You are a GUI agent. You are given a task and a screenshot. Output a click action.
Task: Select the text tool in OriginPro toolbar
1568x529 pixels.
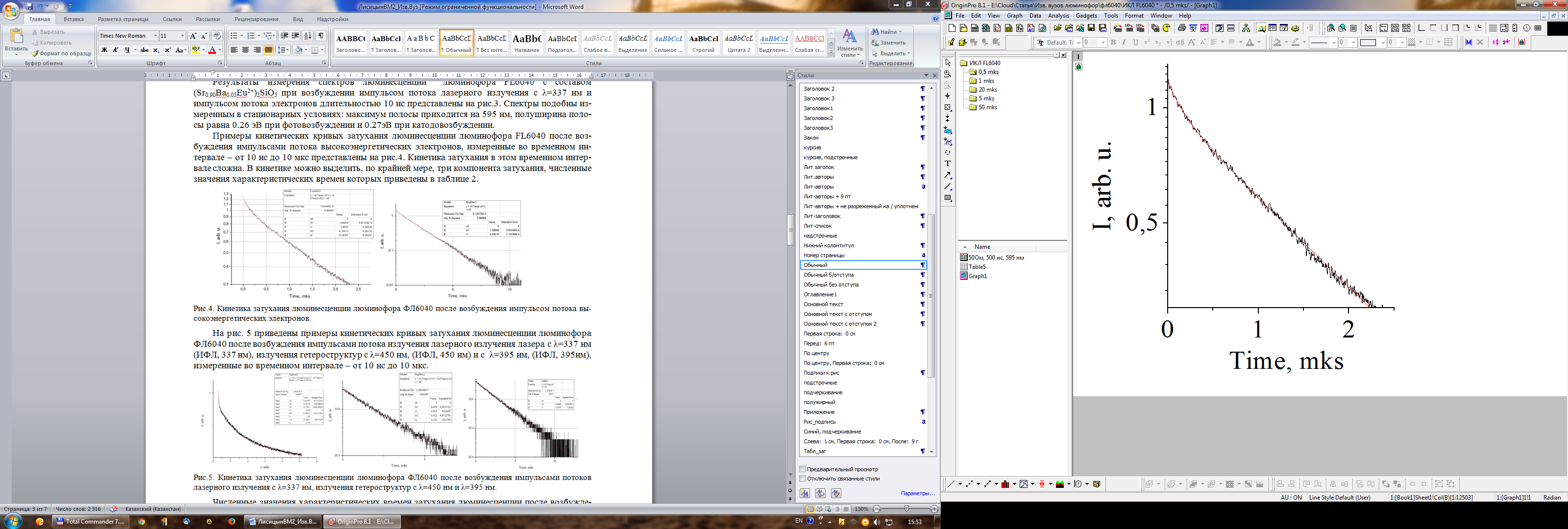[x=948, y=164]
